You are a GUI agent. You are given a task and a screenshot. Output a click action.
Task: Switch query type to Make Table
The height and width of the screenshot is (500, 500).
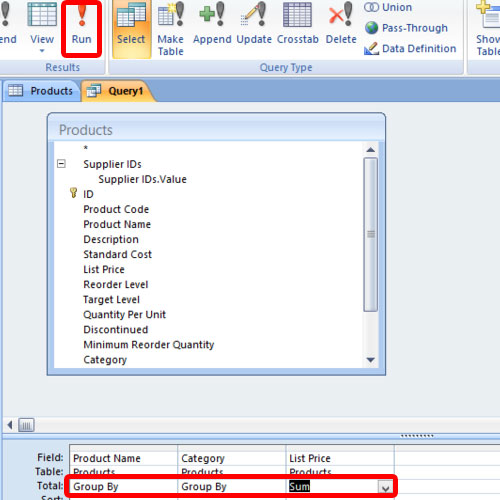(171, 29)
